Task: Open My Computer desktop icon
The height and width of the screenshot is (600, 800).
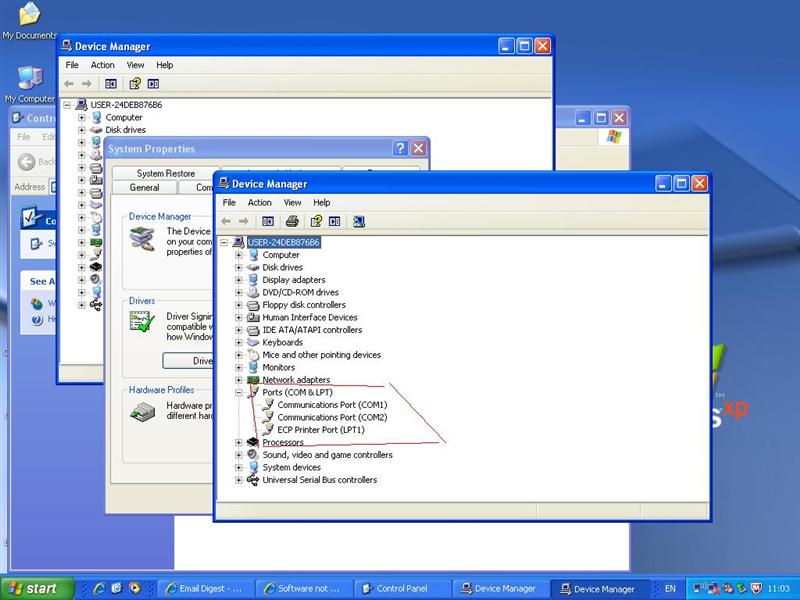Action: pos(29,84)
